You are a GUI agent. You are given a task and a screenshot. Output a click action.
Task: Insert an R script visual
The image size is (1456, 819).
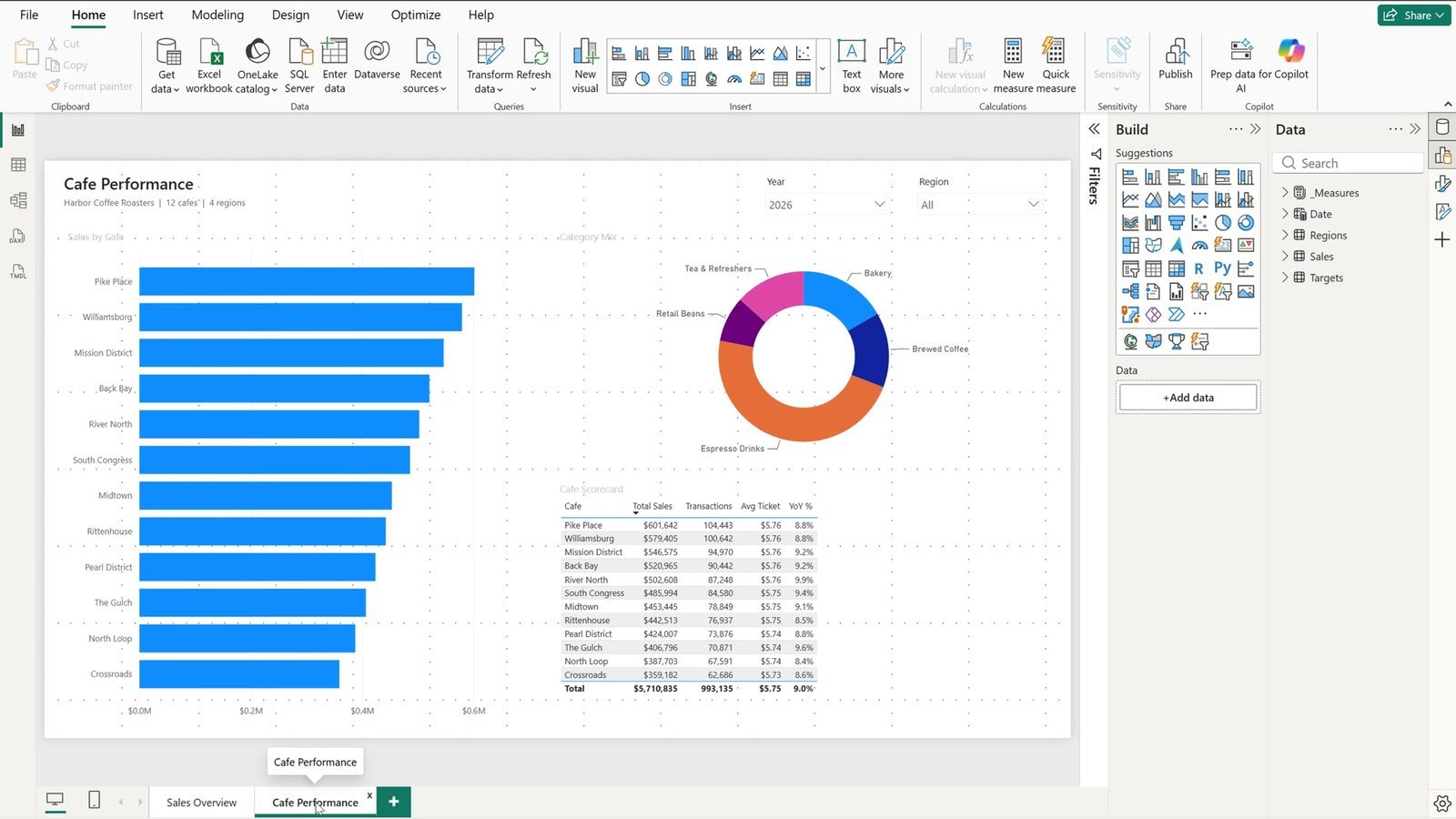click(1199, 268)
